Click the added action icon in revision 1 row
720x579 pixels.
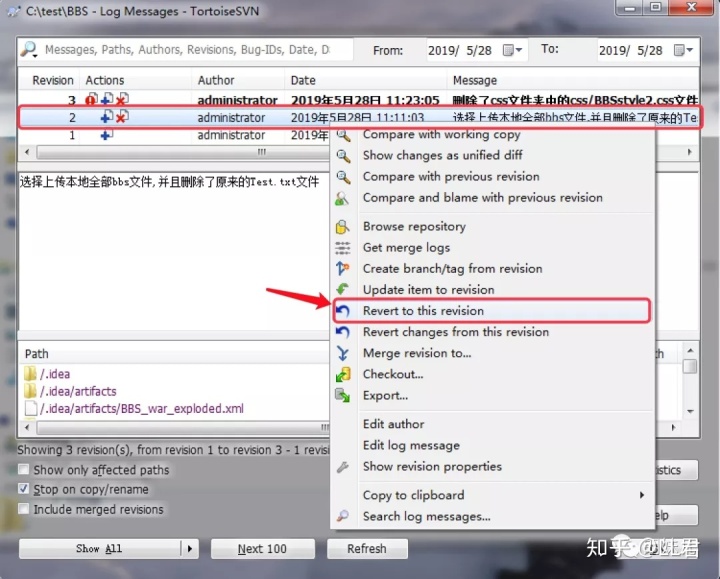[x=107, y=135]
